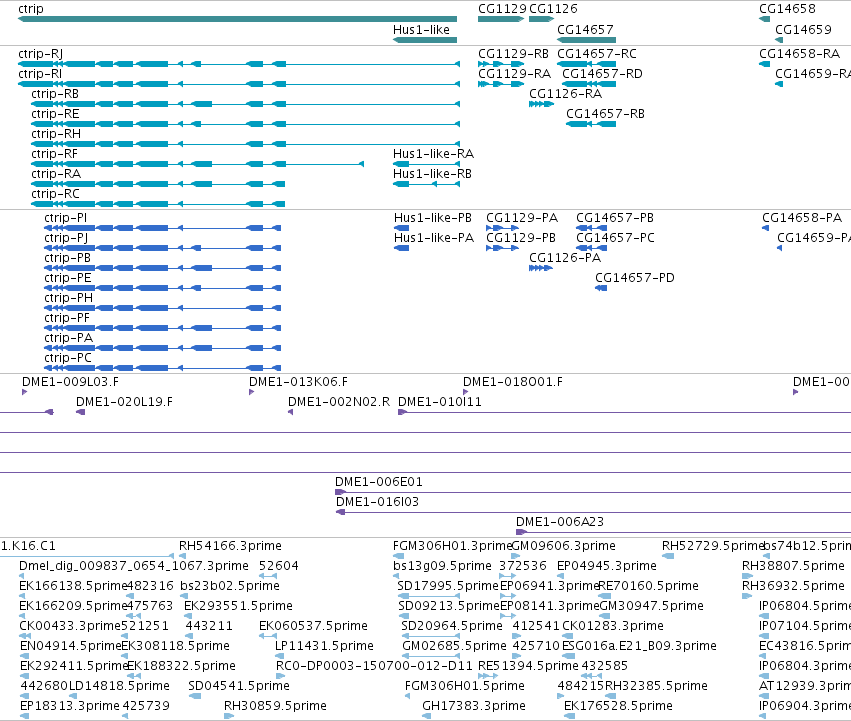Click transcript Hus1-like-RA label
The height and width of the screenshot is (721, 851).
click(433, 154)
